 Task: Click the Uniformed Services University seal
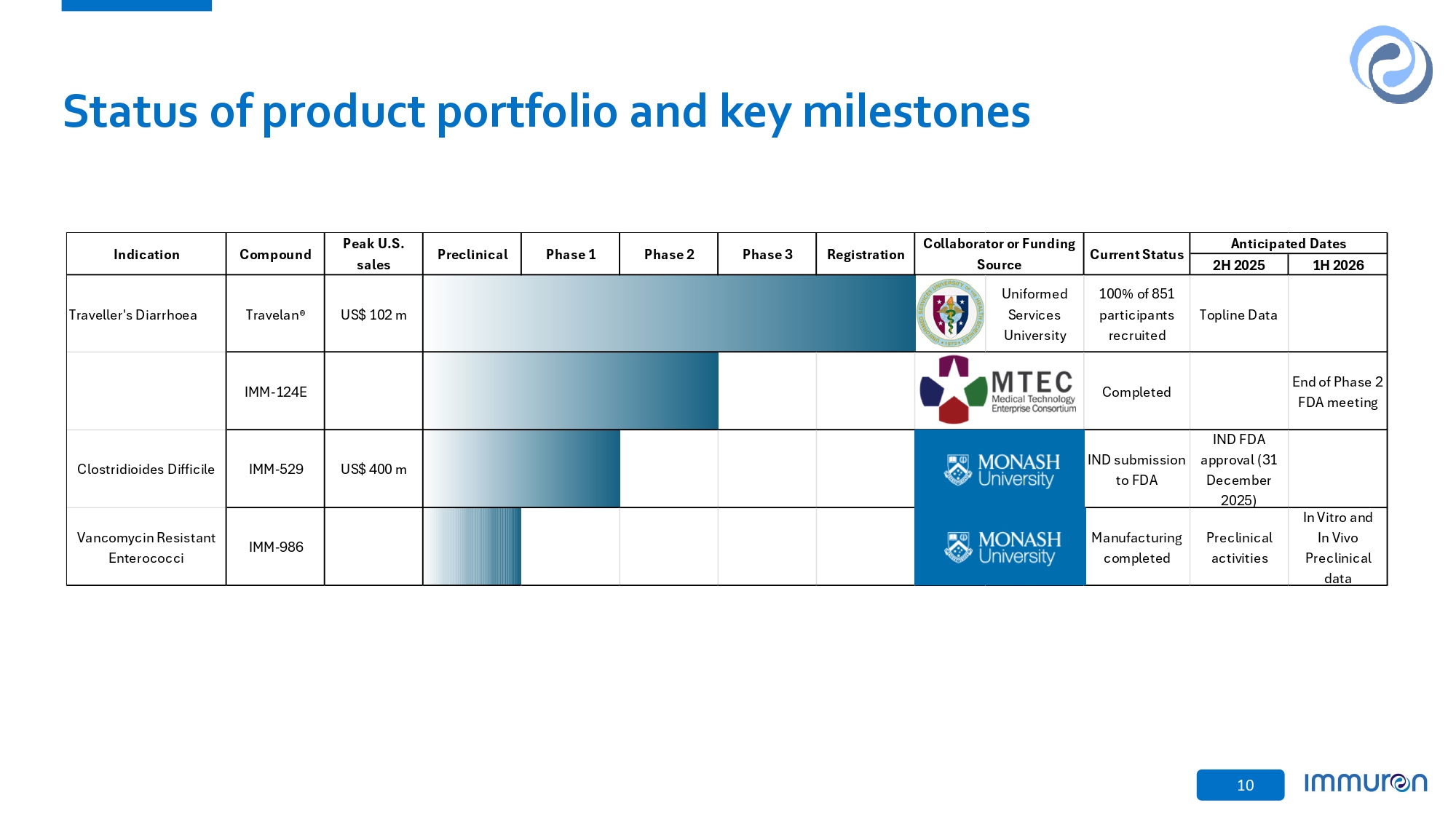950,314
